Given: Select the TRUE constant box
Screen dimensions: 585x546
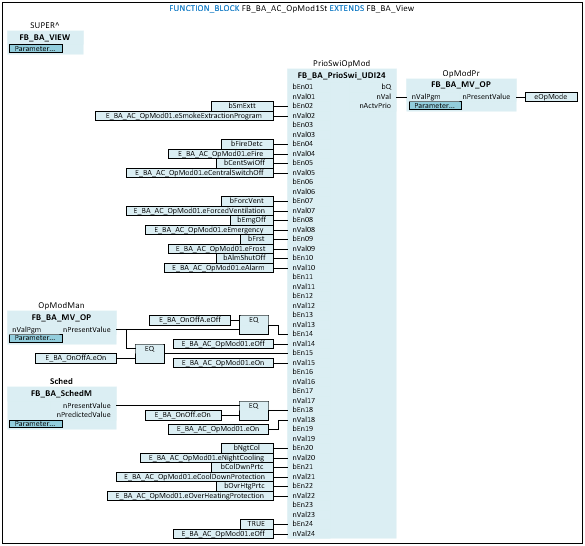Looking at the screenshot, I should [257, 524].
